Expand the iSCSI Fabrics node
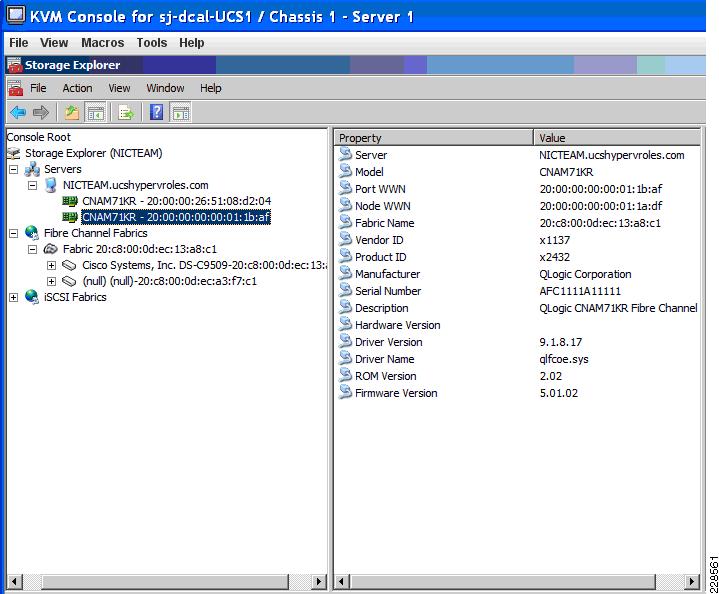The width and height of the screenshot is (719, 594). (x=14, y=297)
